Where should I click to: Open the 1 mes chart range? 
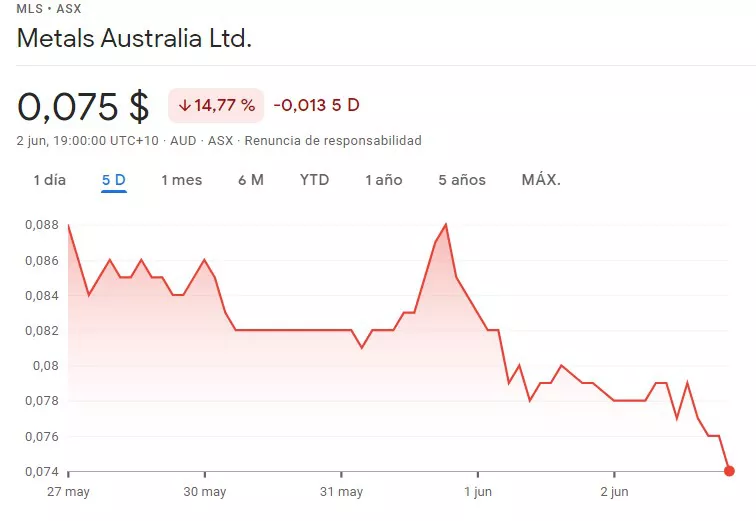pyautogui.click(x=181, y=180)
